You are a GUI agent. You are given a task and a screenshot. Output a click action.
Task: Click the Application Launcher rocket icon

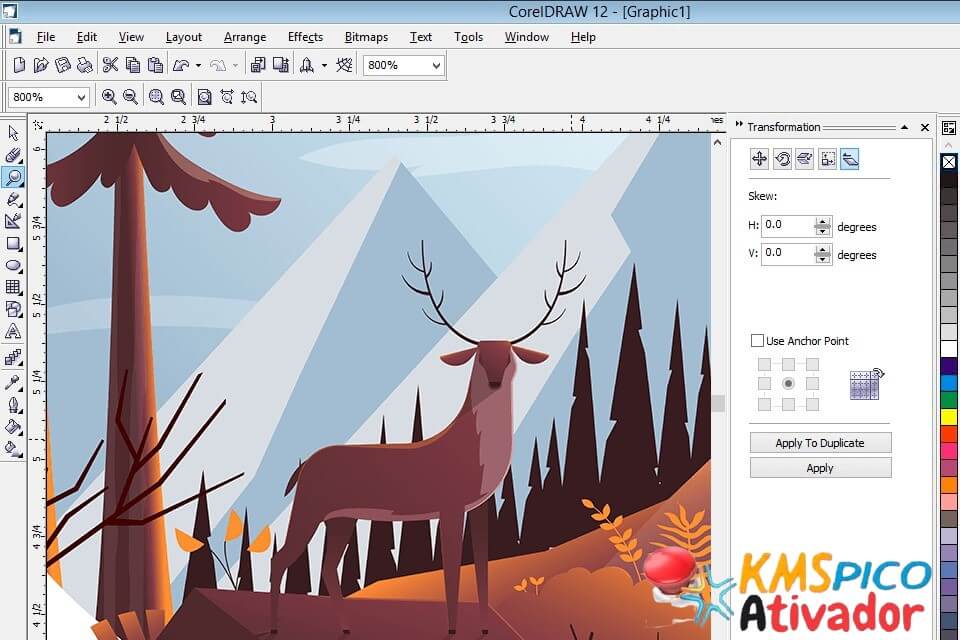click(307, 65)
